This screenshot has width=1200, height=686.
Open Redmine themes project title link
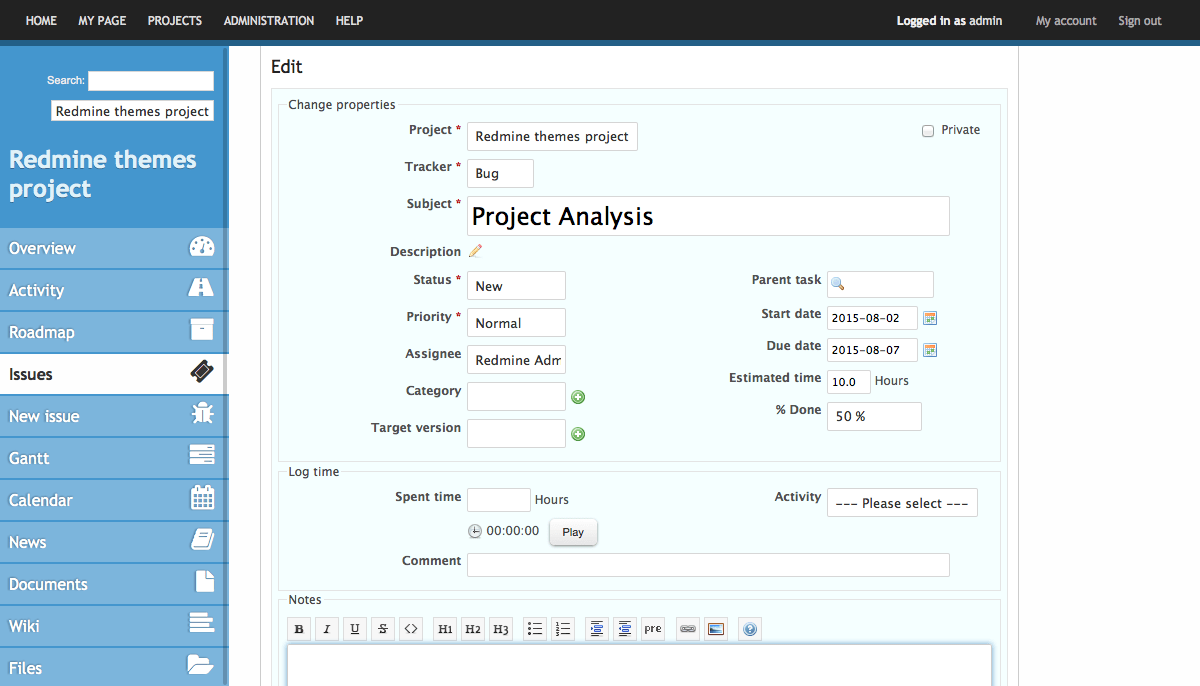103,174
